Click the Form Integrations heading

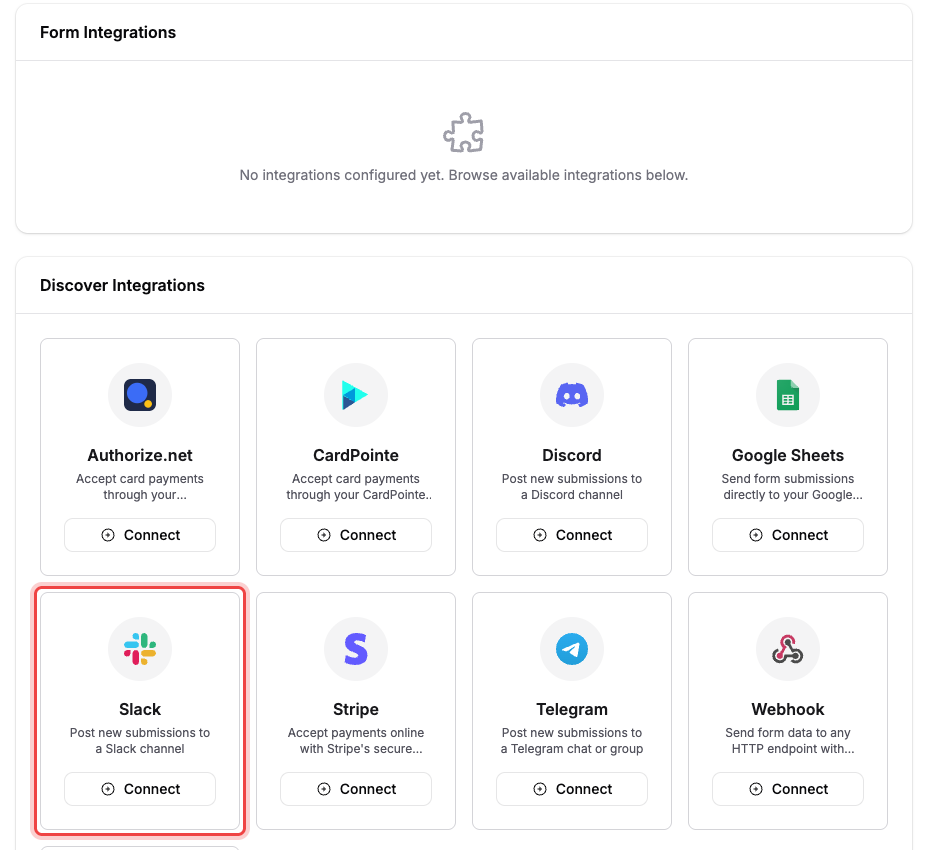[108, 32]
